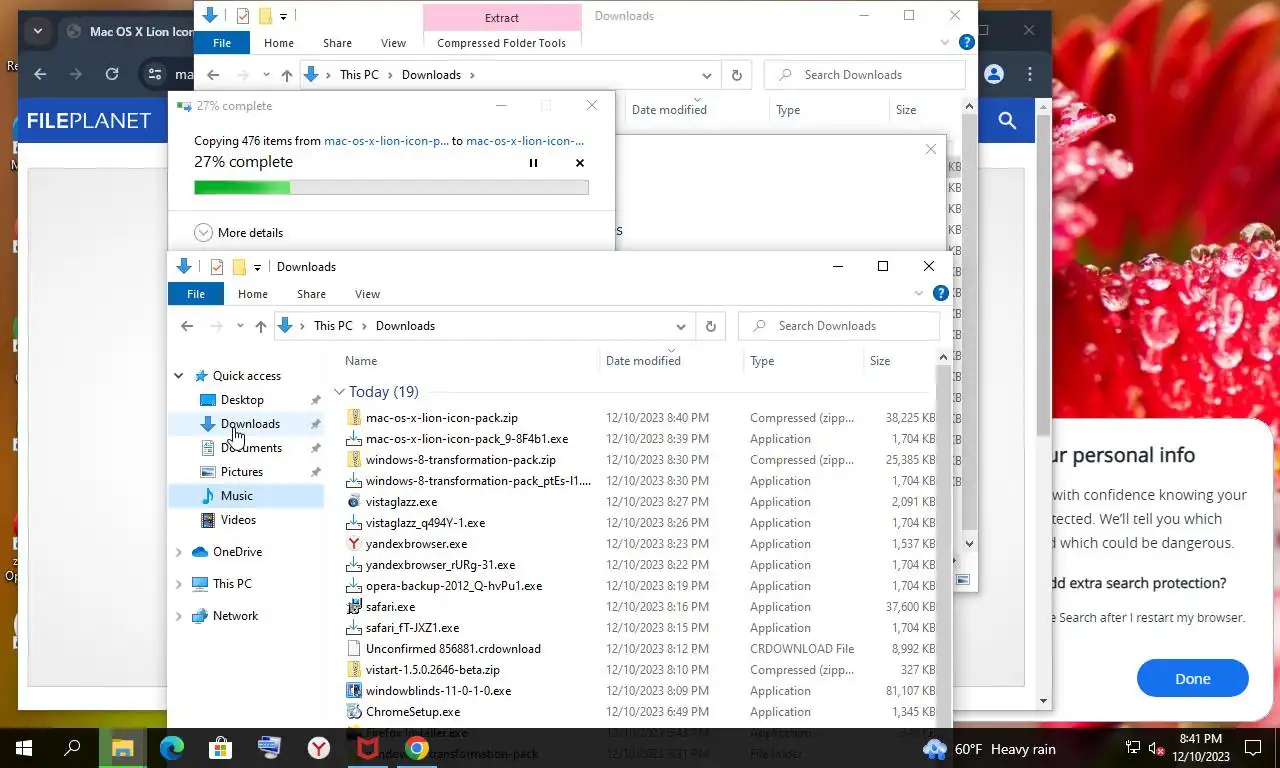1280x768 pixels.
Task: Click the Extract tab in back Explorer window
Action: coord(502,17)
